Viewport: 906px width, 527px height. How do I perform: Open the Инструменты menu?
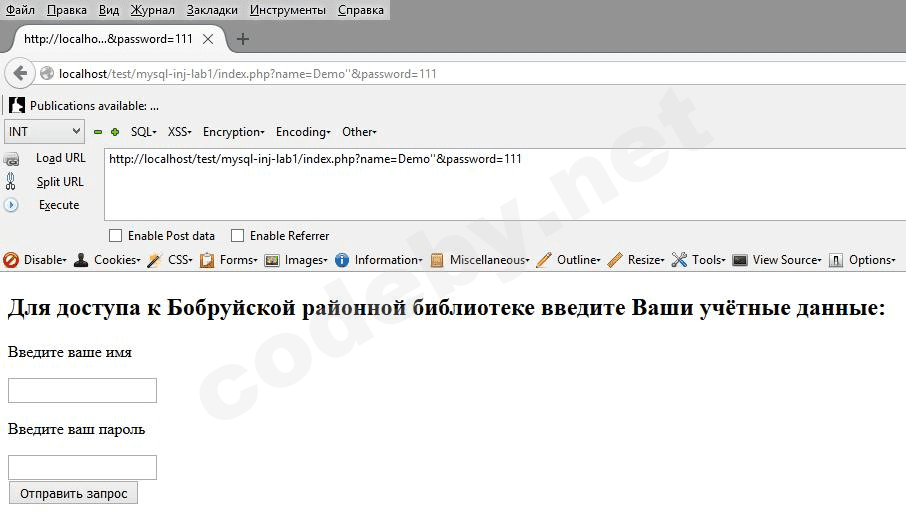coord(288,10)
